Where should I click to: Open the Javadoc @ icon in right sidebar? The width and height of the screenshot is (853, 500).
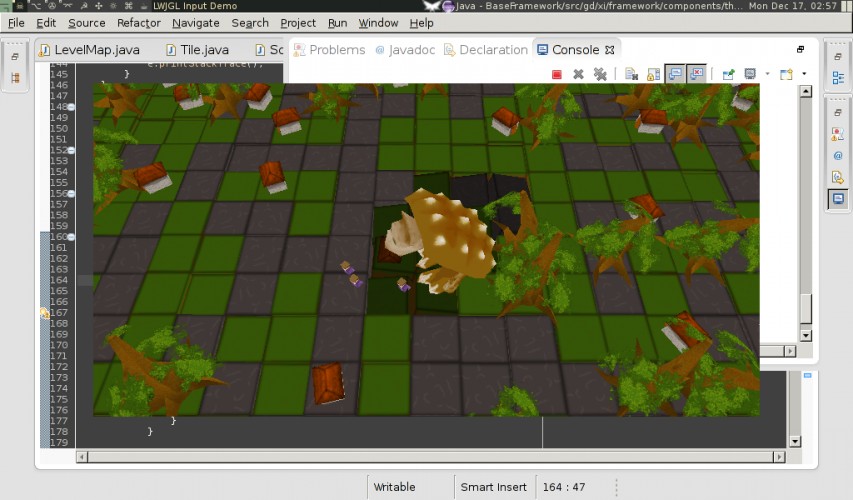(838, 156)
